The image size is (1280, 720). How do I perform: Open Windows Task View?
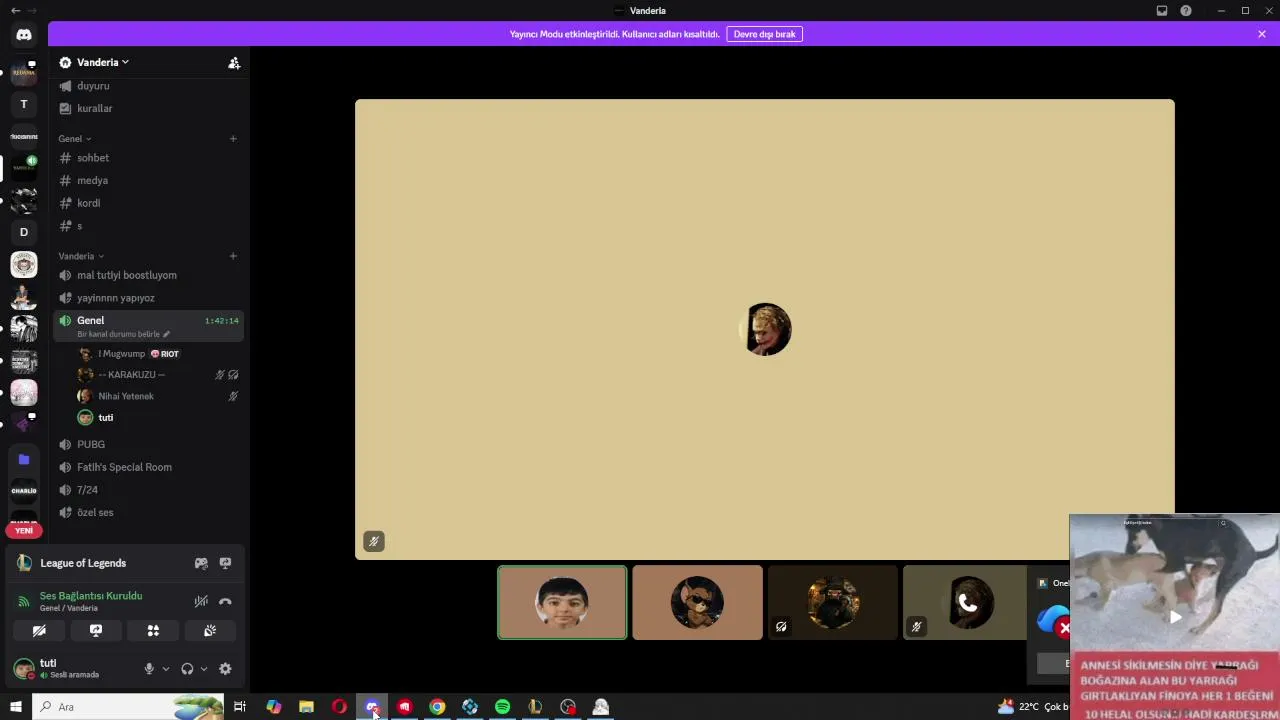(x=240, y=707)
